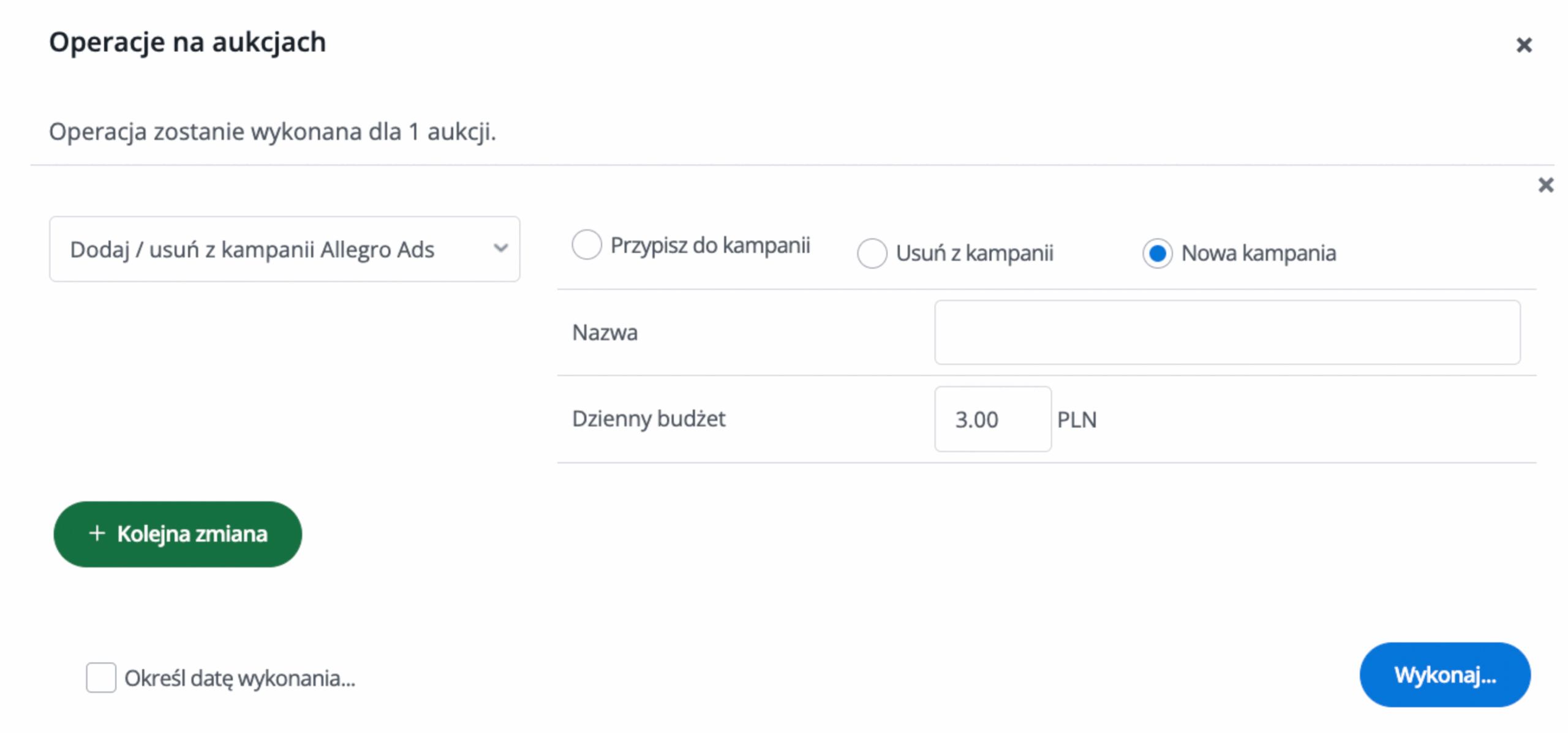Click the selected Nowa kampania radio circle
The width and height of the screenshot is (1568, 733).
click(x=1157, y=253)
